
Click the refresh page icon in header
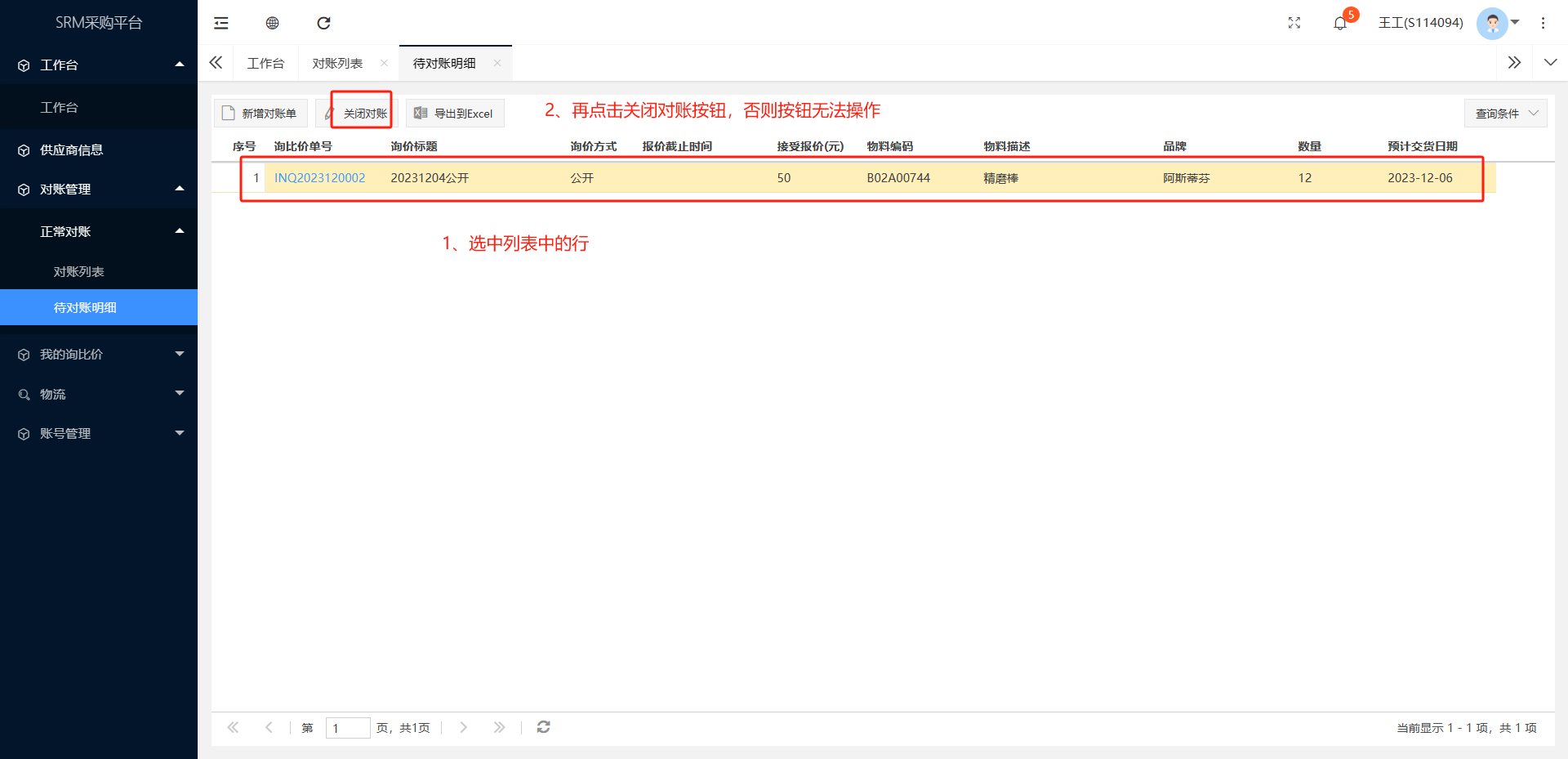tap(323, 23)
